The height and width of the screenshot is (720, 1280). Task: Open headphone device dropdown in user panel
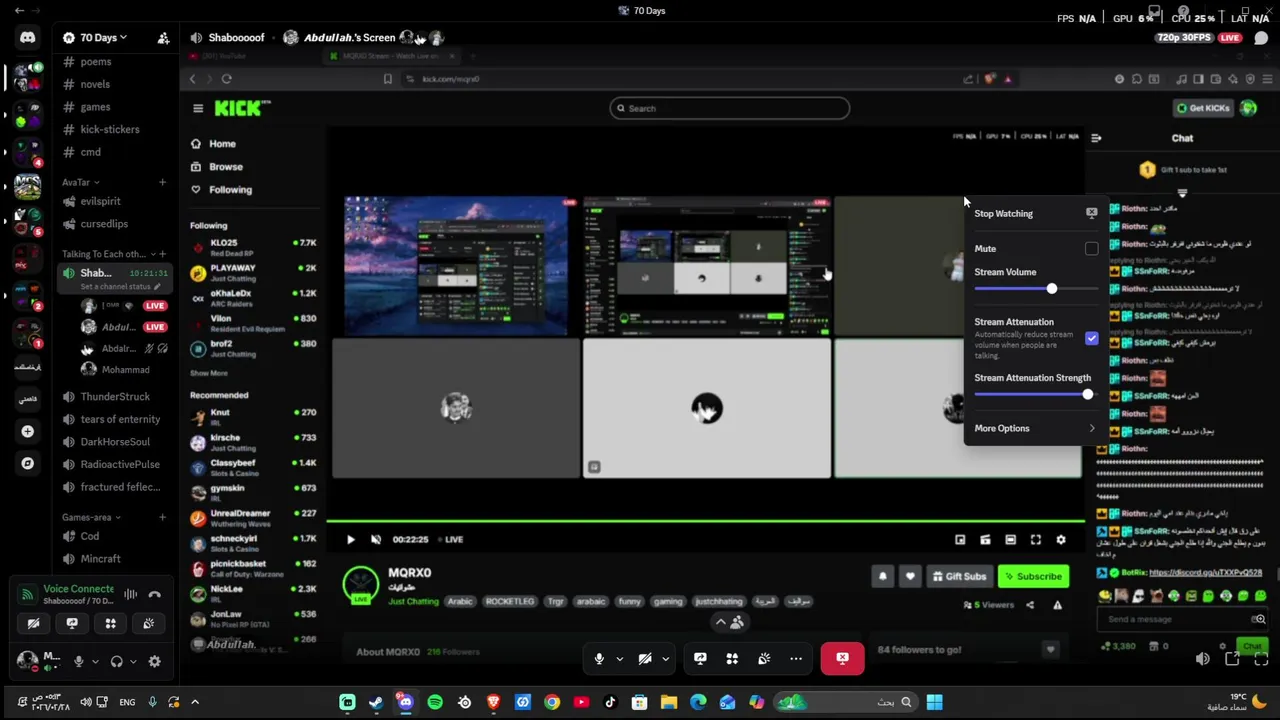pyautogui.click(x=134, y=661)
